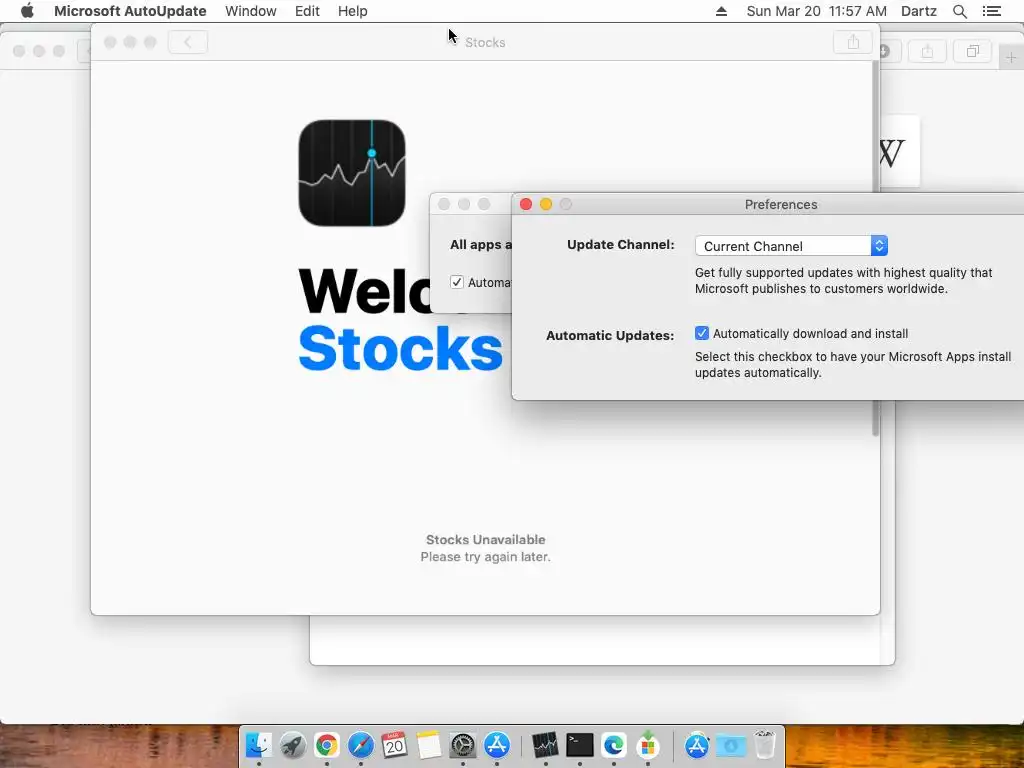Click the menu bar clock showing 11:57 AM

[x=816, y=11]
